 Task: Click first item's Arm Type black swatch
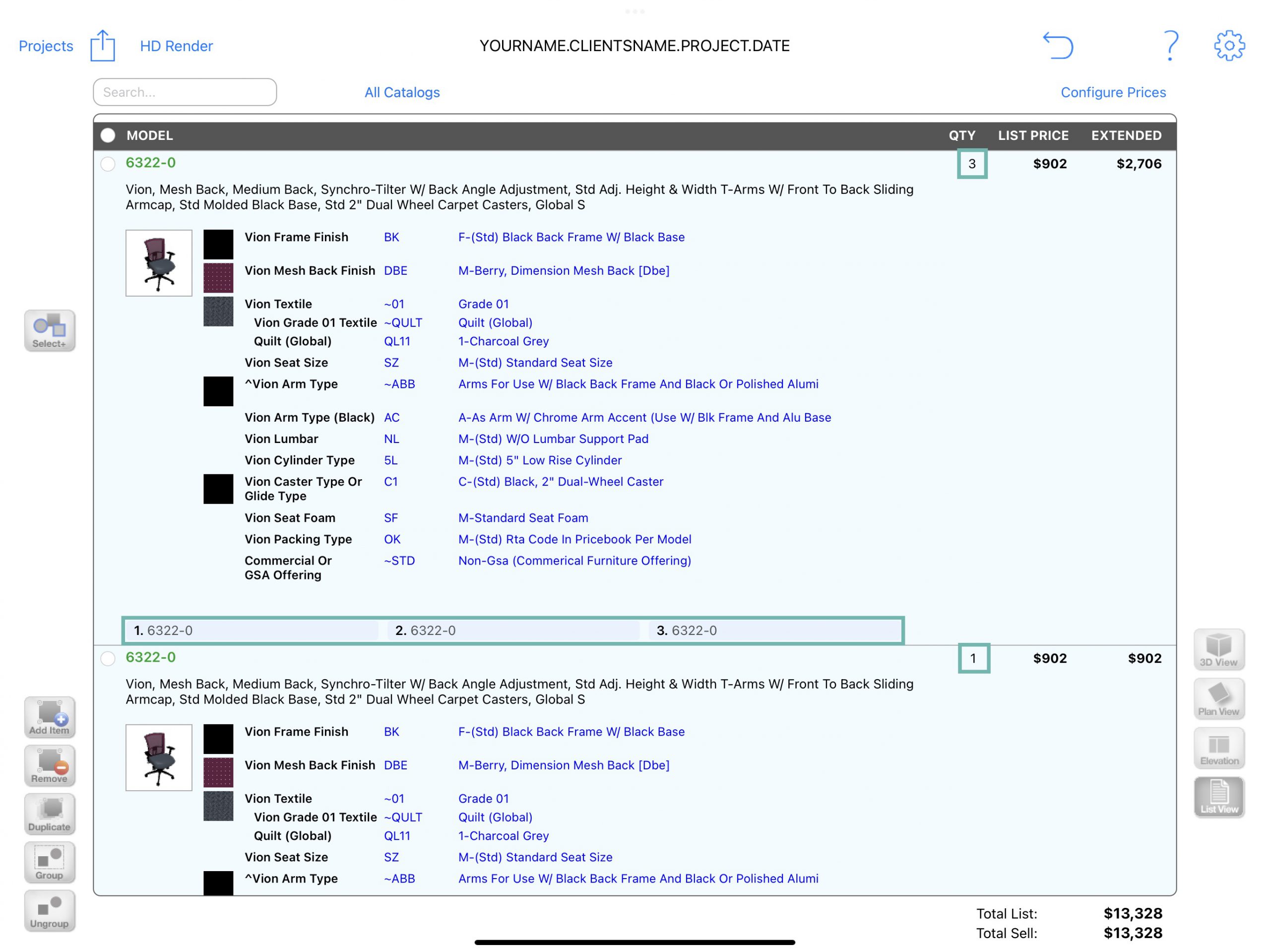pyautogui.click(x=218, y=391)
